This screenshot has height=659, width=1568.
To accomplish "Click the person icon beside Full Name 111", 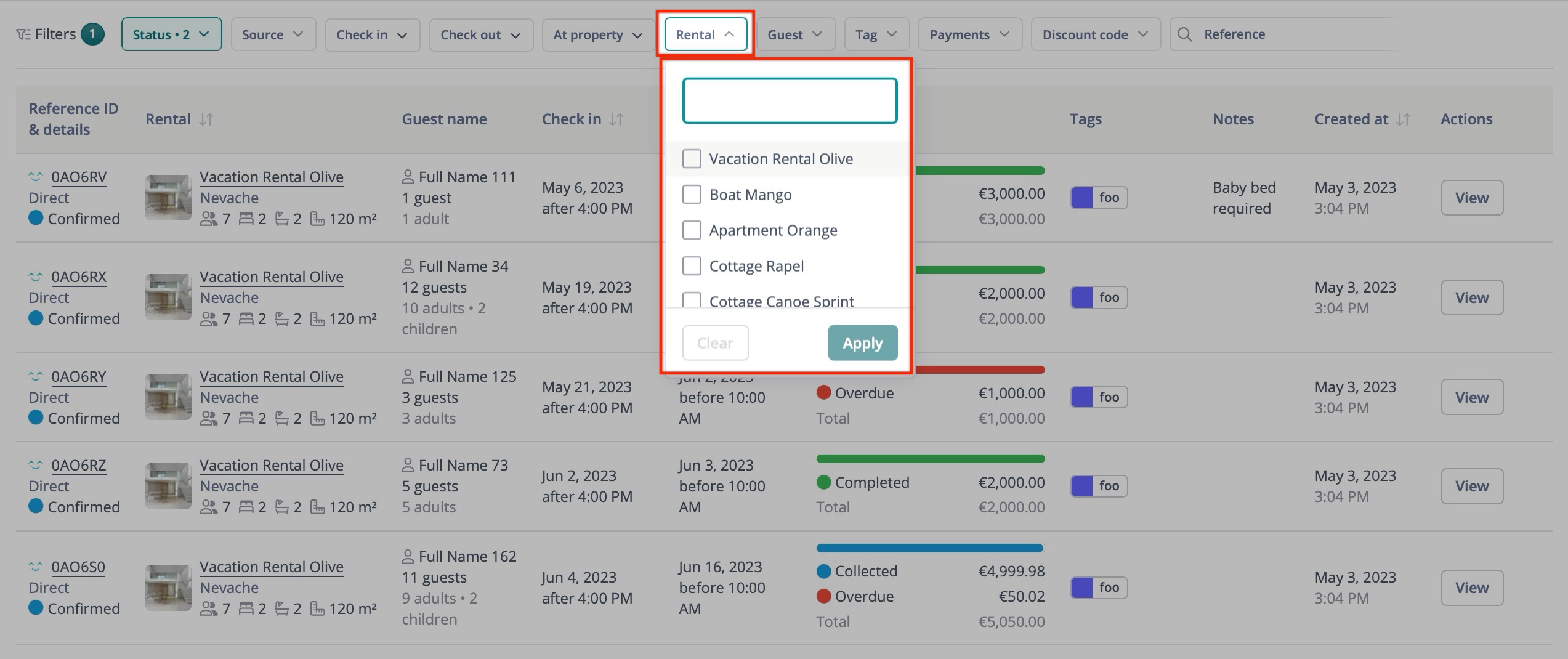I will point(408,176).
